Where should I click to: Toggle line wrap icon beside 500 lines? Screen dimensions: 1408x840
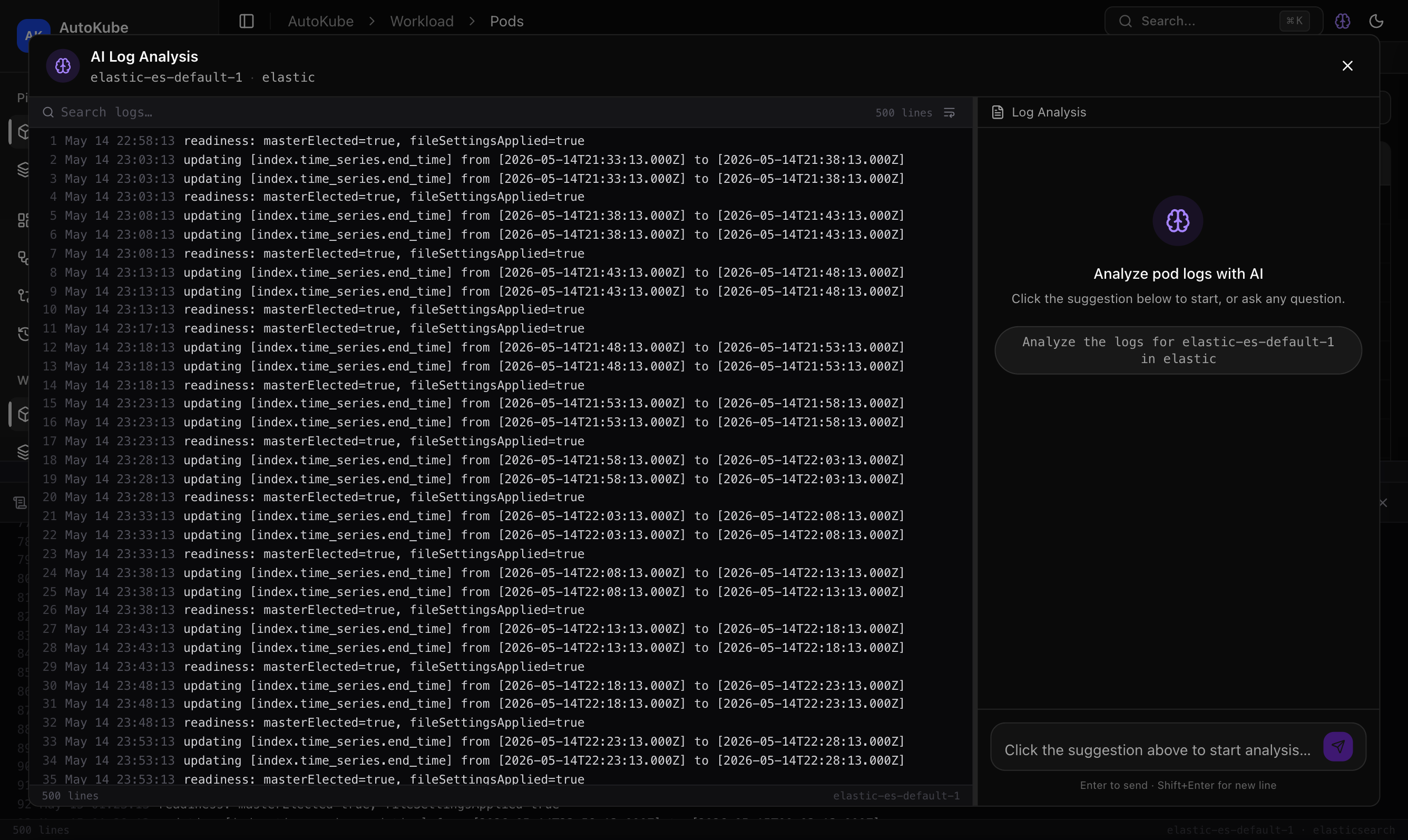(x=949, y=113)
